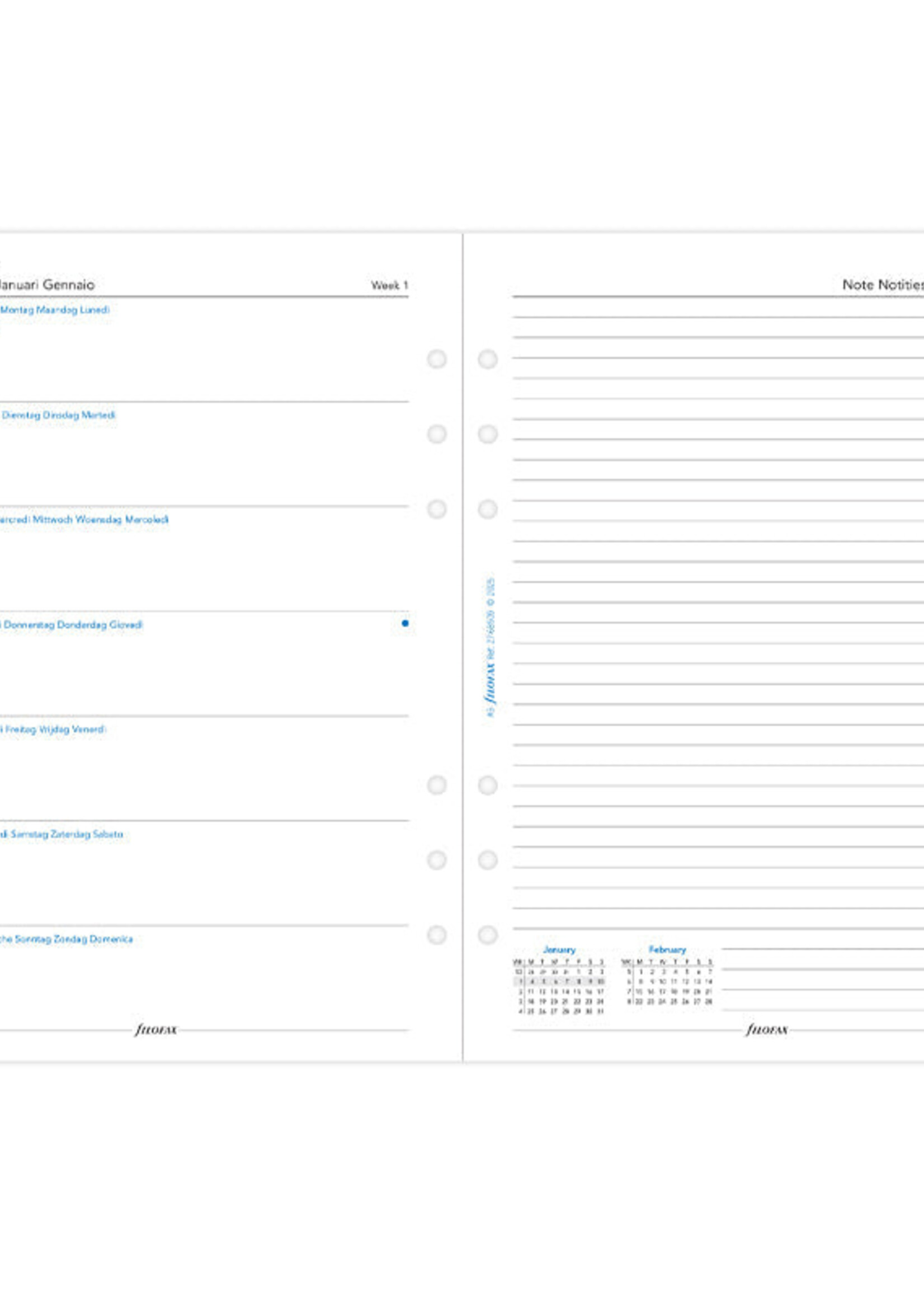Click the Januari Gennaio month heading

[47, 285]
